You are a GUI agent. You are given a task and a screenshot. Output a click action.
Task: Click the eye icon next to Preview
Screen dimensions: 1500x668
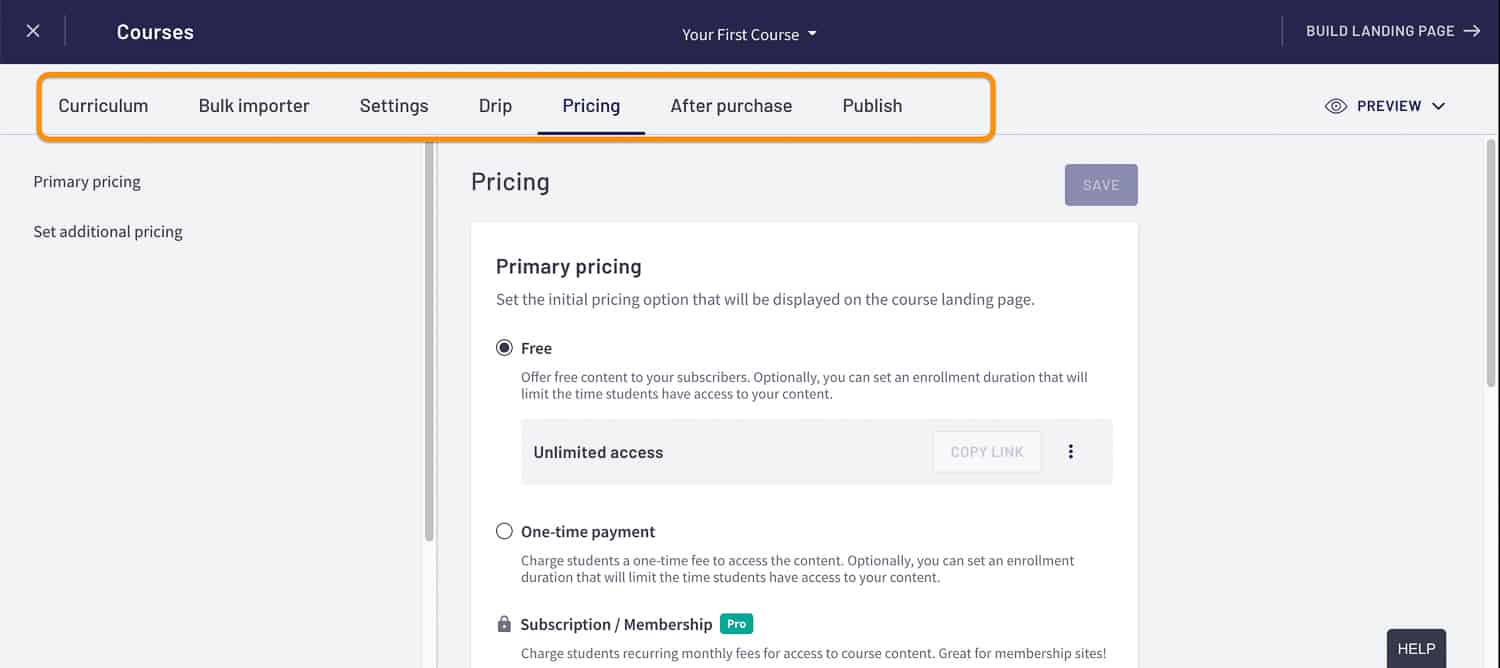[x=1335, y=106]
